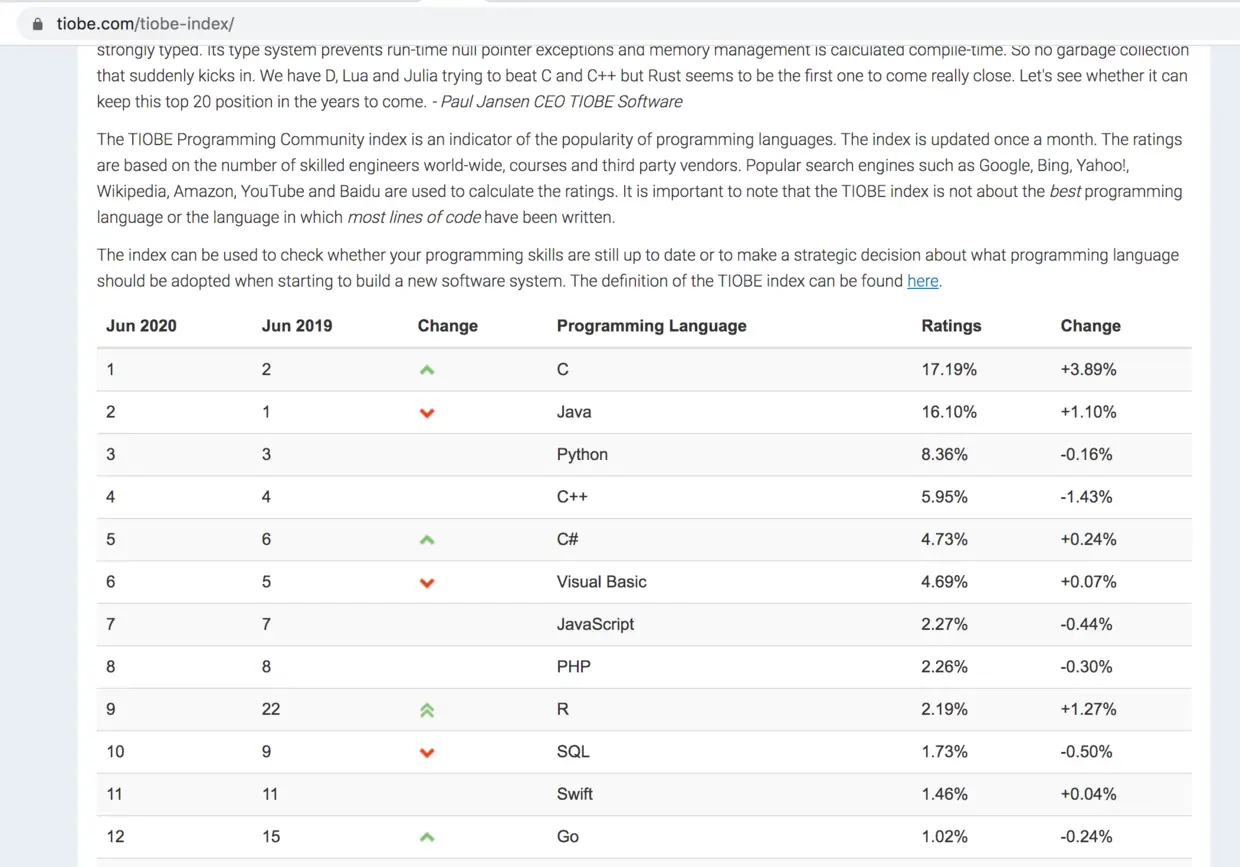Click the PHP language entry
The image size is (1240, 867).
573,666
